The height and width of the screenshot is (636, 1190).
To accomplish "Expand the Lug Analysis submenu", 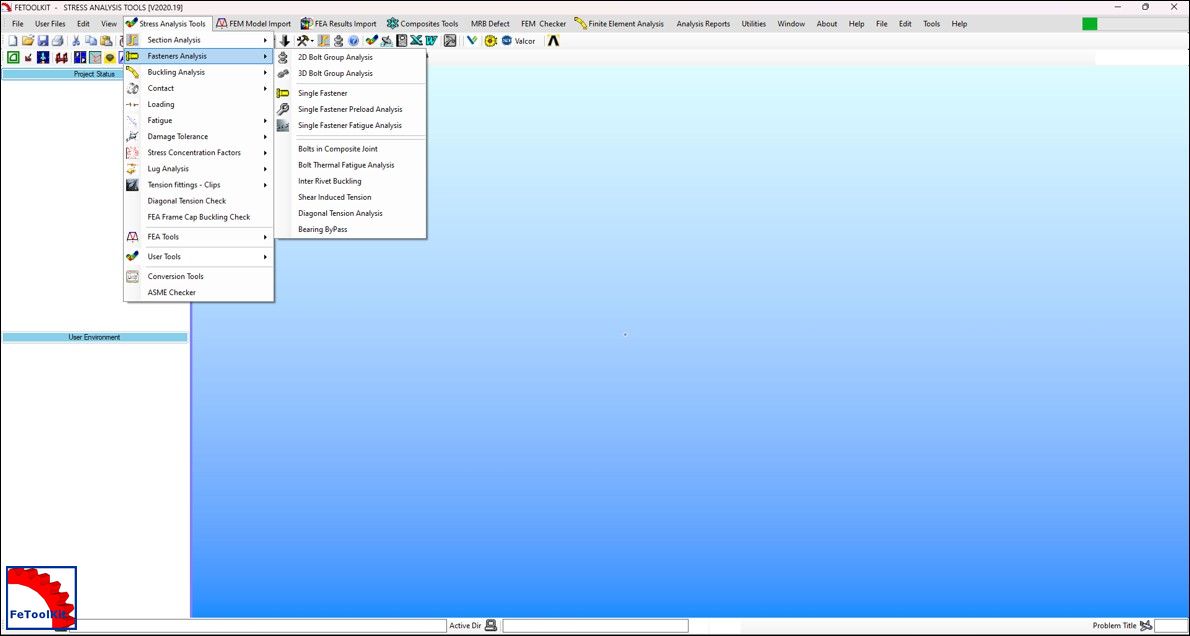I will (199, 168).
